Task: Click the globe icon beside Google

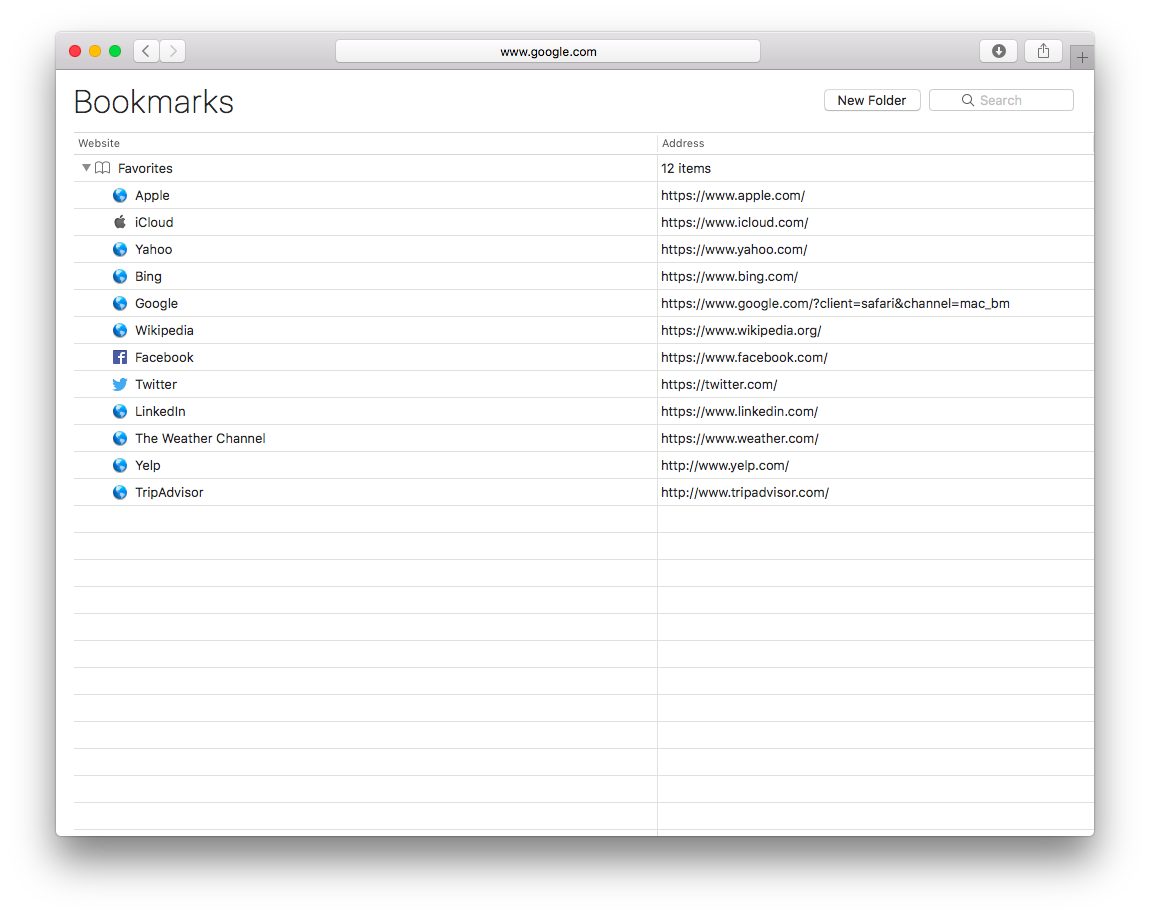Action: pos(120,304)
